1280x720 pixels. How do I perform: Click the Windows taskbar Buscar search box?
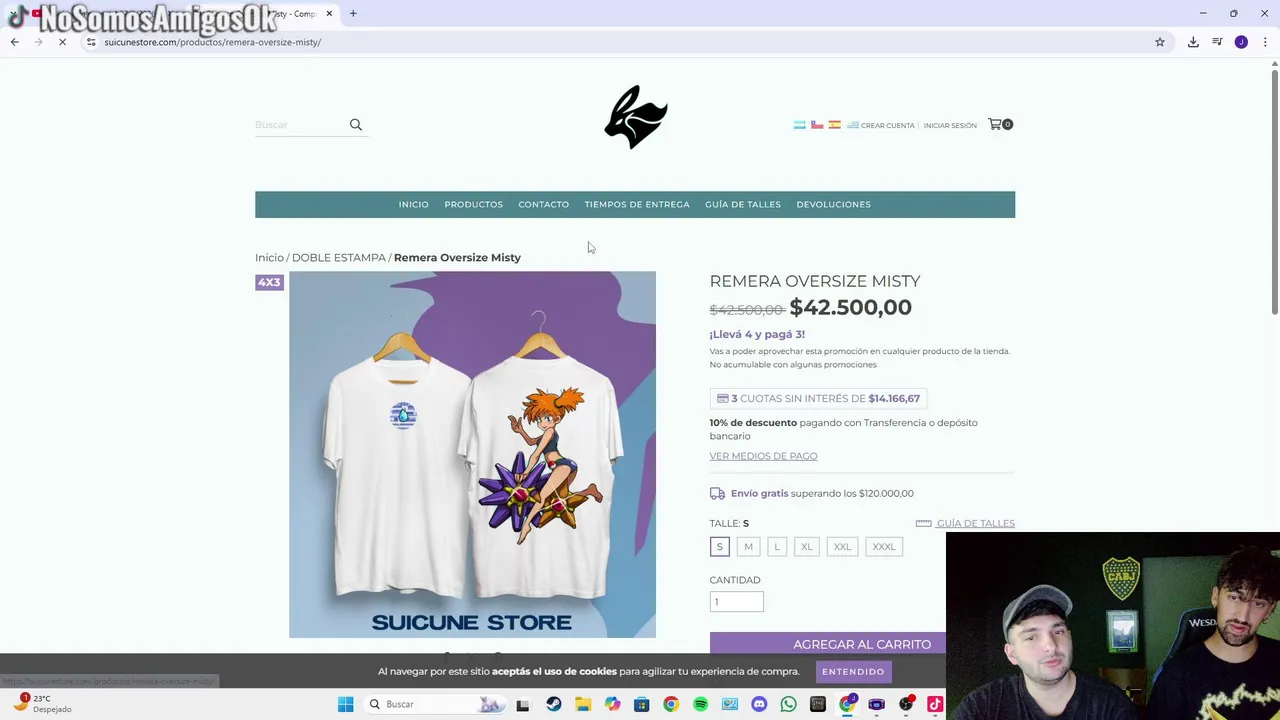point(433,704)
